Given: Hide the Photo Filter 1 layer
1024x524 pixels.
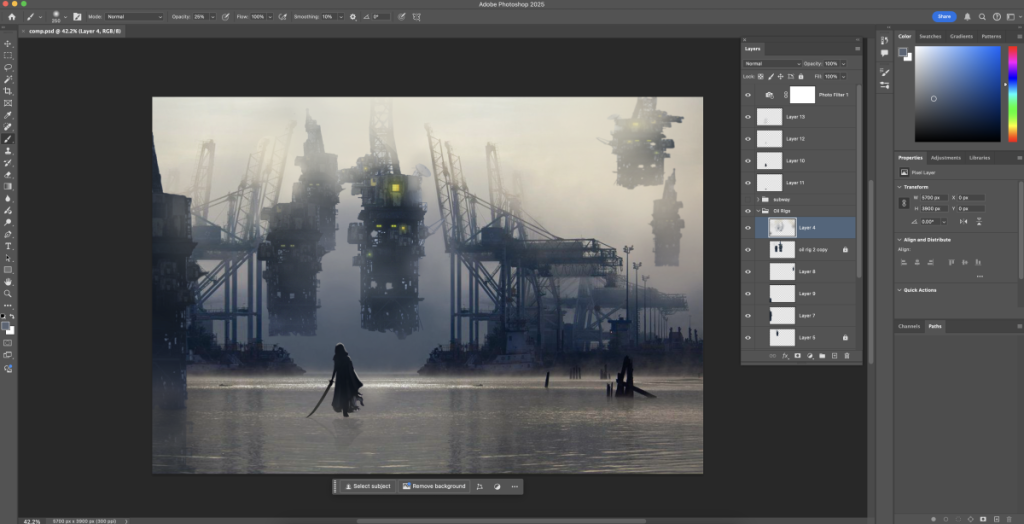Looking at the screenshot, I should click(x=748, y=95).
